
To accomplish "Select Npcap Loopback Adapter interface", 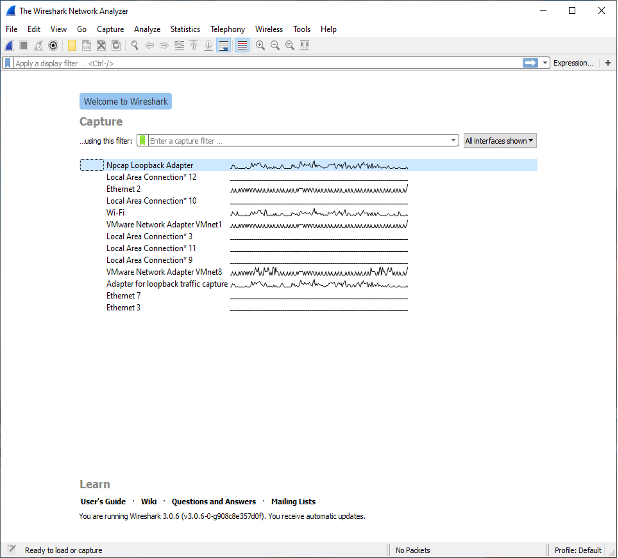I will [x=308, y=165].
